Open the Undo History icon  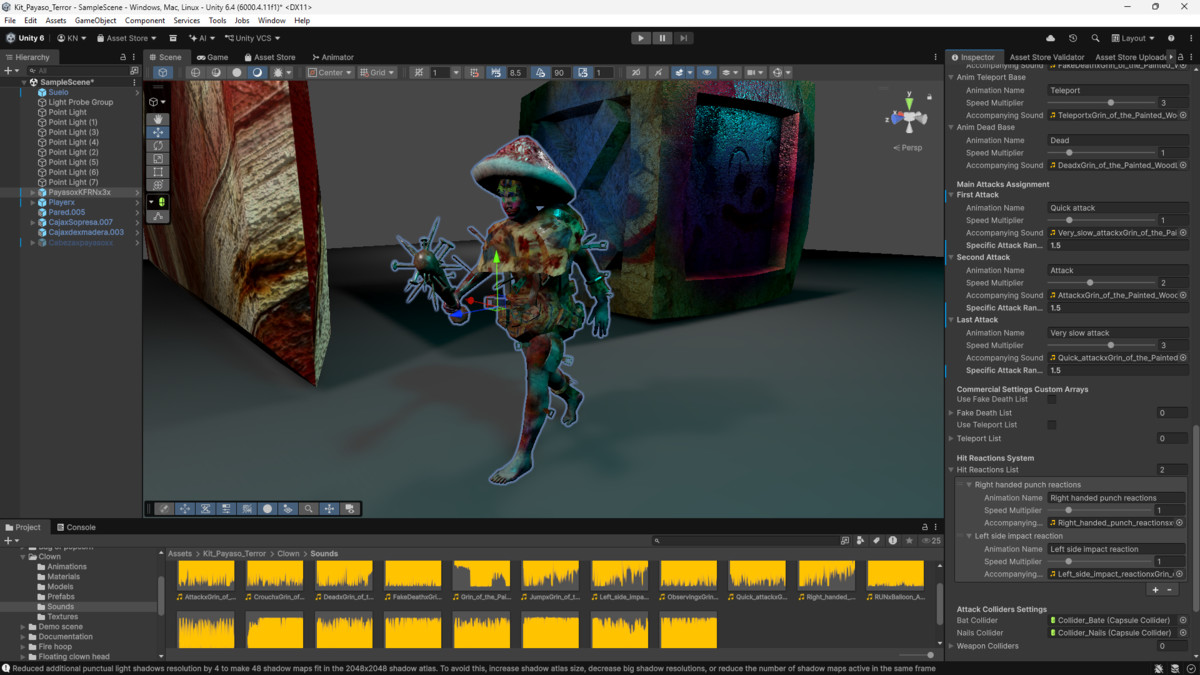click(1073, 38)
